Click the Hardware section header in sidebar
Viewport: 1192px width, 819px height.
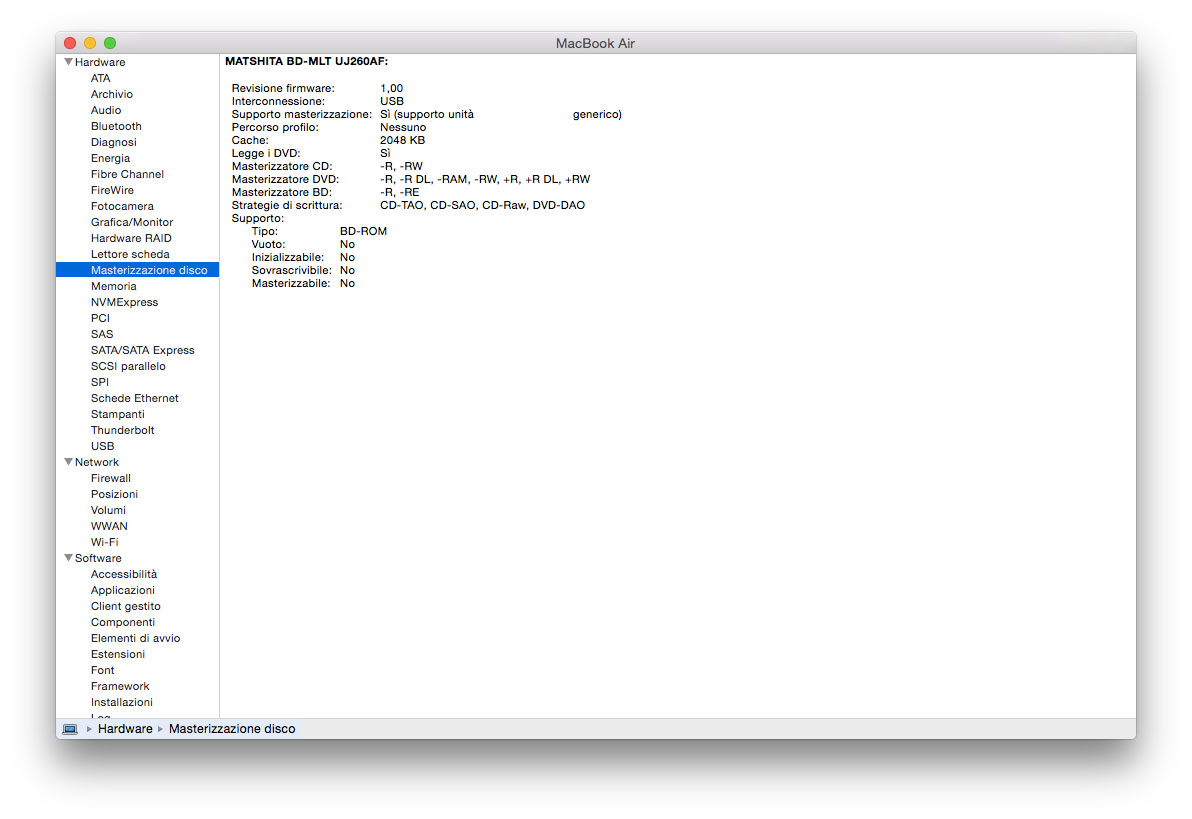coord(100,62)
